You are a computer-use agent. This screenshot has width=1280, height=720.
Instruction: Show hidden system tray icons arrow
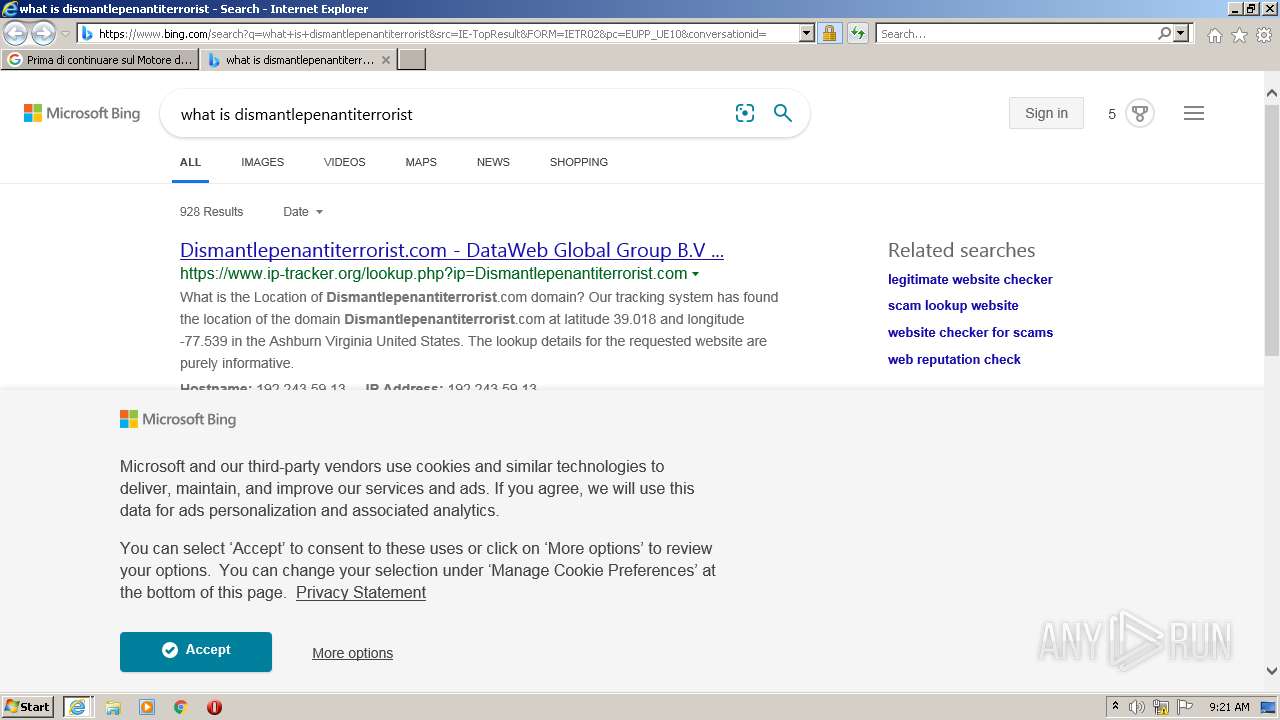point(1115,707)
